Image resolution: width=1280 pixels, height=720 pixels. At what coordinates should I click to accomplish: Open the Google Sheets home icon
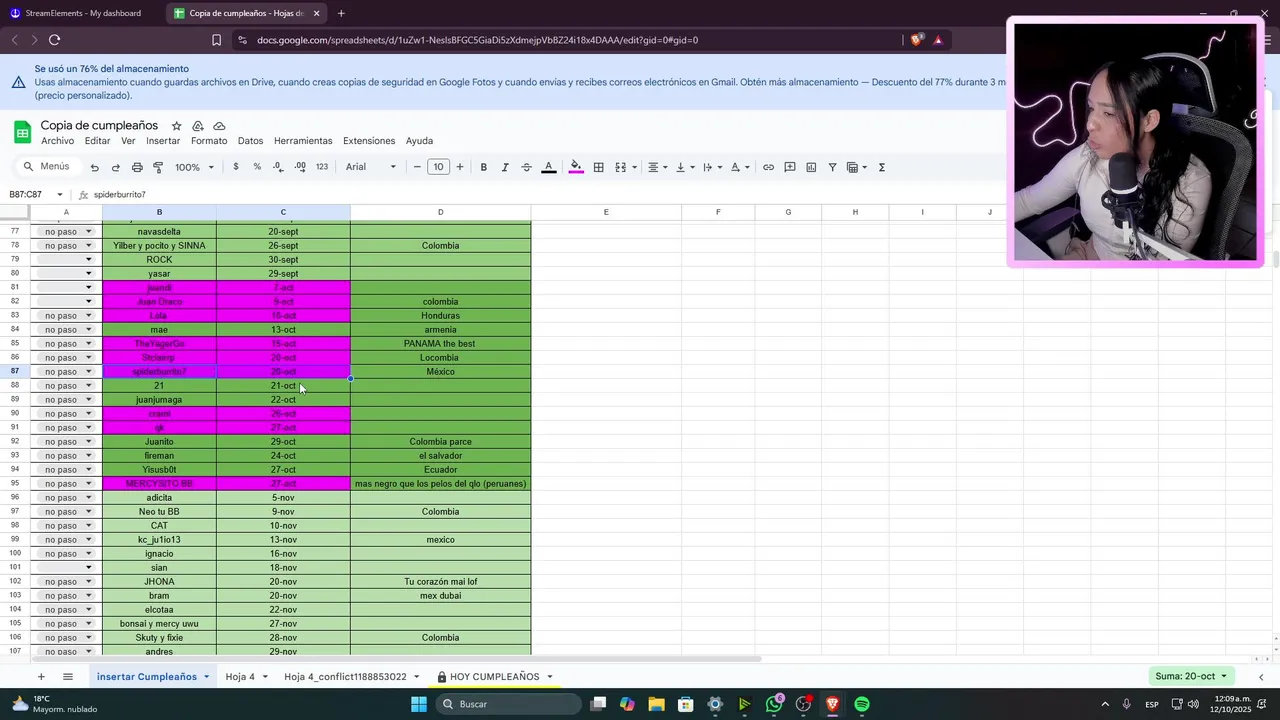[x=22, y=132]
